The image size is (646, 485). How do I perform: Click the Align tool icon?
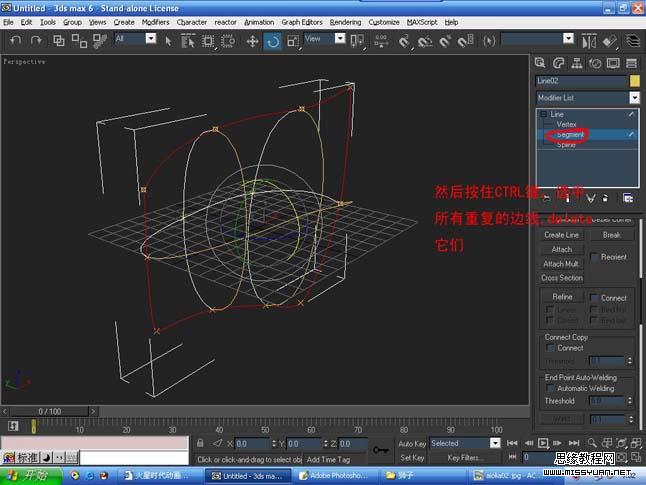[x=609, y=41]
